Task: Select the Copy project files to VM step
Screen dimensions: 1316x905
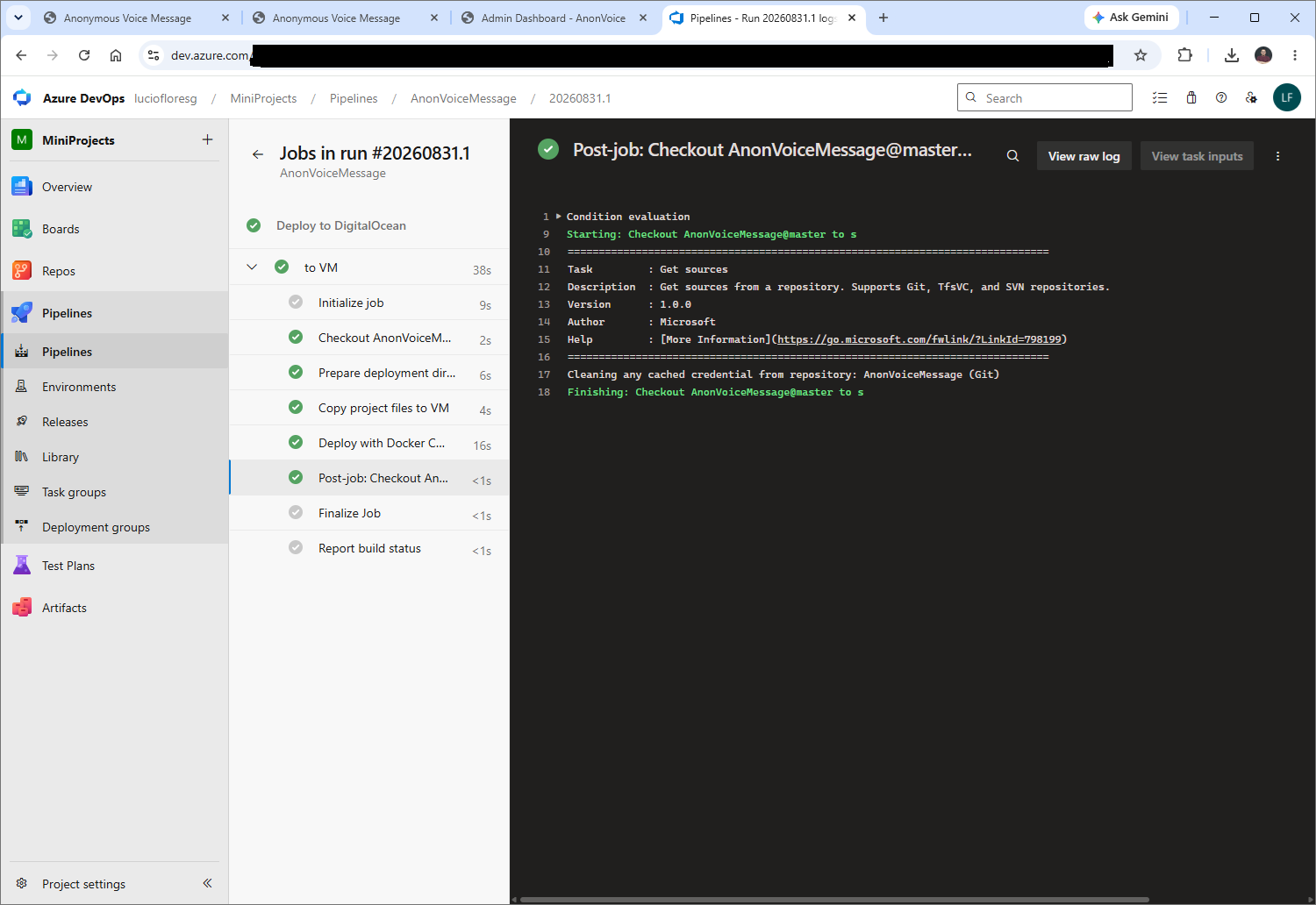Action: pos(369,408)
